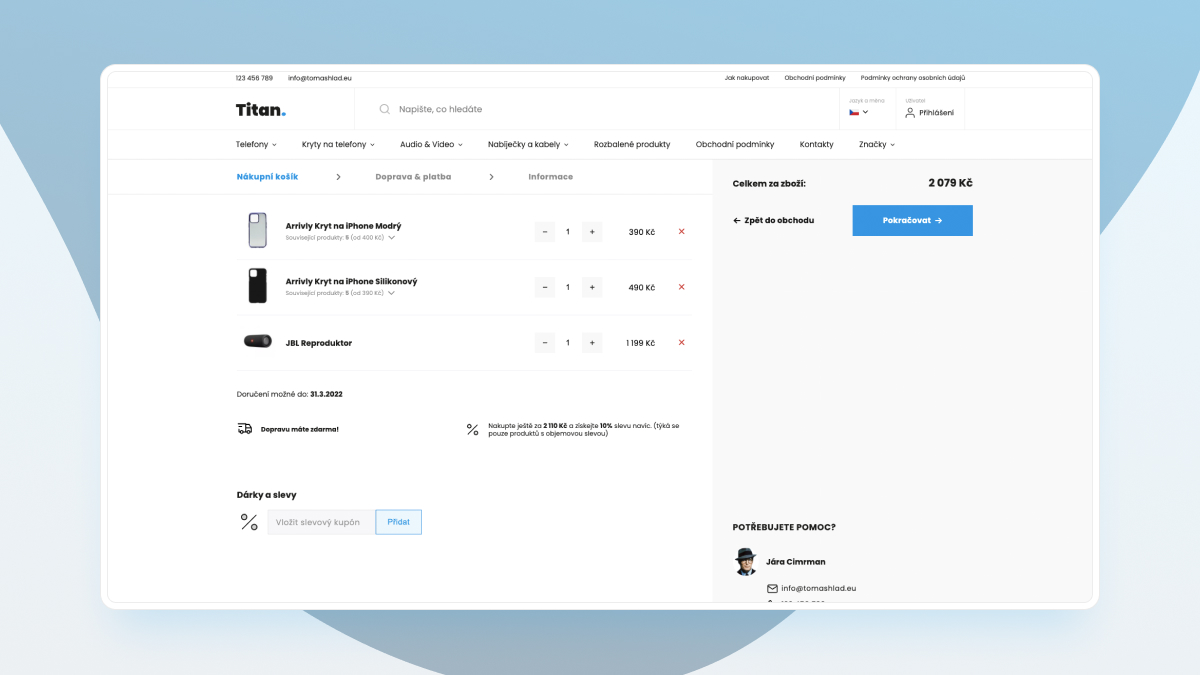Go to the Doprava & platba step
The width and height of the screenshot is (1200, 675).
pos(413,177)
